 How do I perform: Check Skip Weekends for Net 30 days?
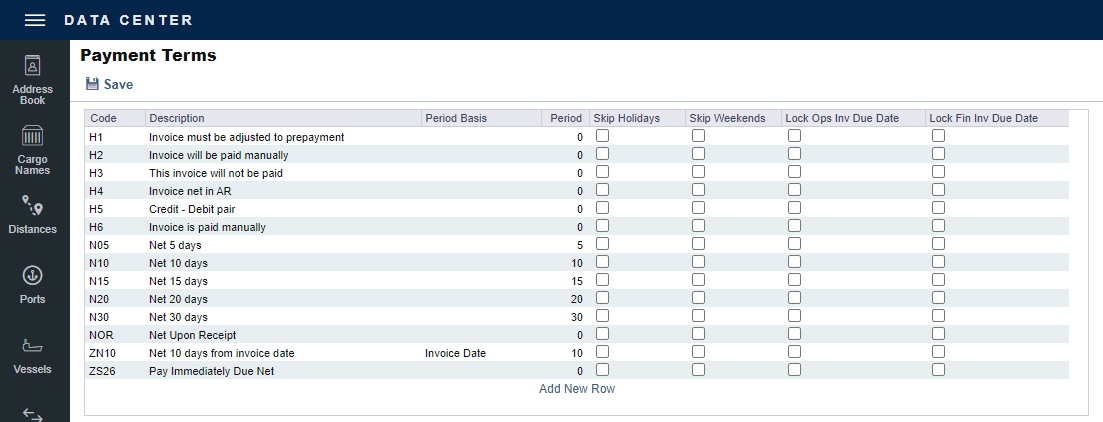pyautogui.click(x=698, y=316)
